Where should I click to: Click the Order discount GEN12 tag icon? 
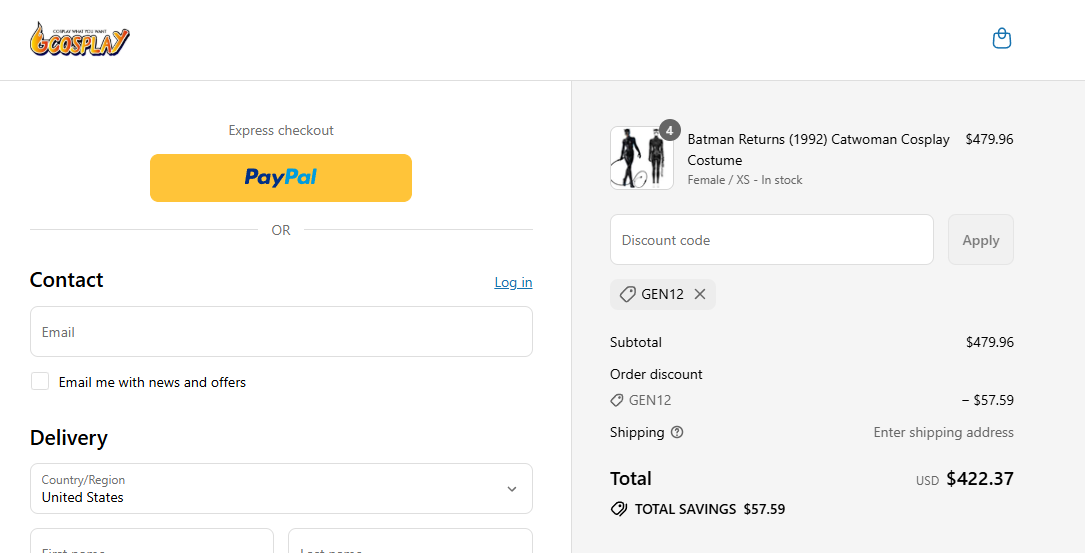(617, 400)
